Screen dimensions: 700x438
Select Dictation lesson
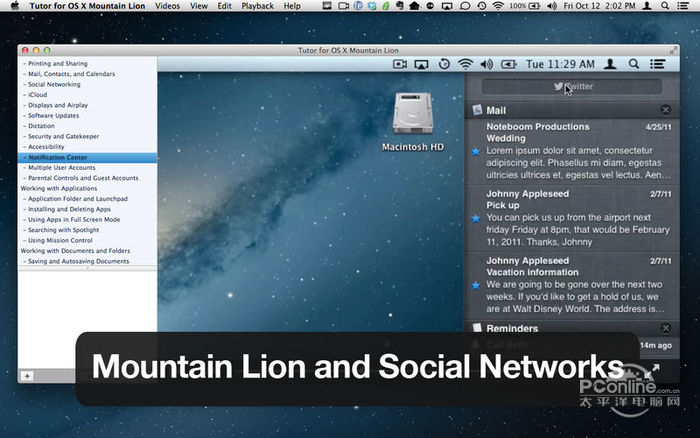coord(41,126)
